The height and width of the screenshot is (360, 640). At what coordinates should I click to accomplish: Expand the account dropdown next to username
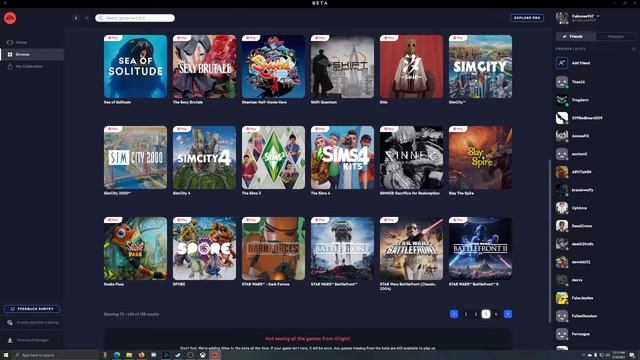598,16
